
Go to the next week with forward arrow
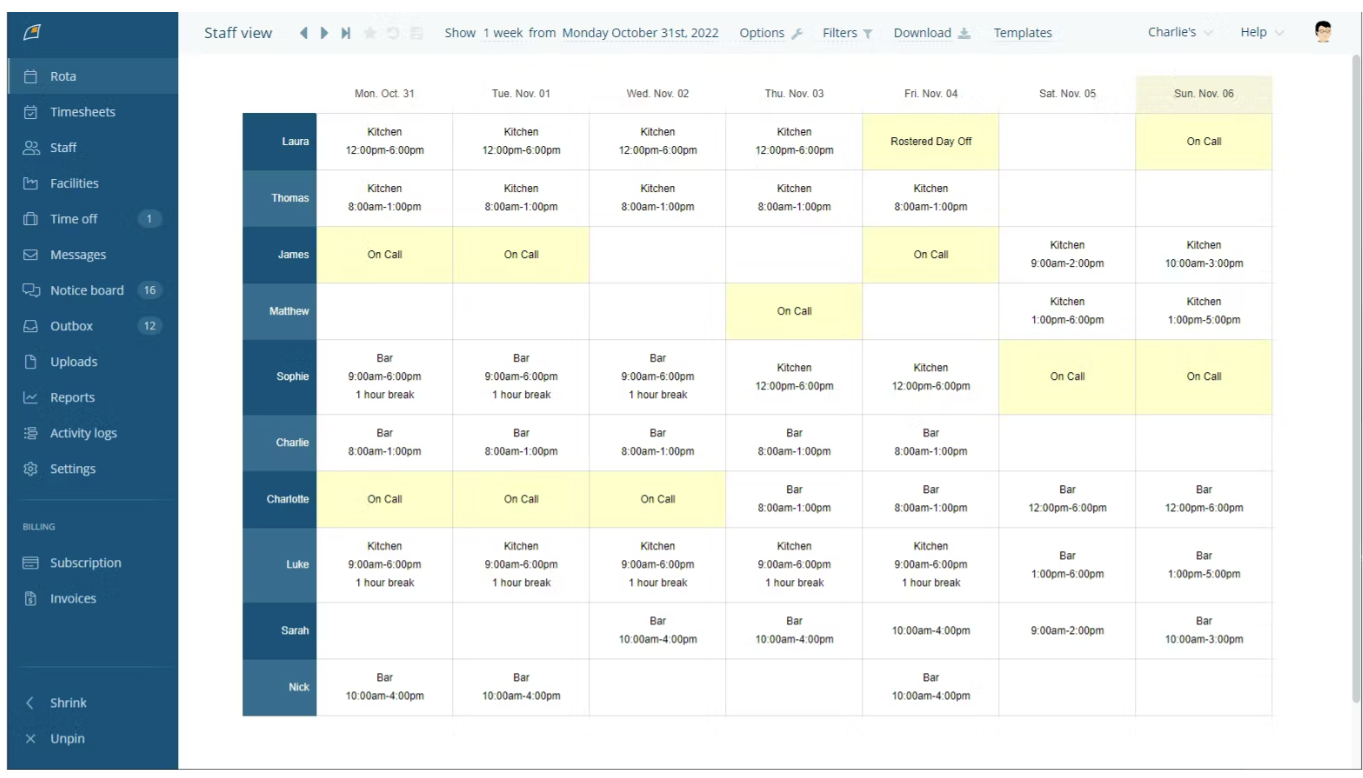point(323,32)
